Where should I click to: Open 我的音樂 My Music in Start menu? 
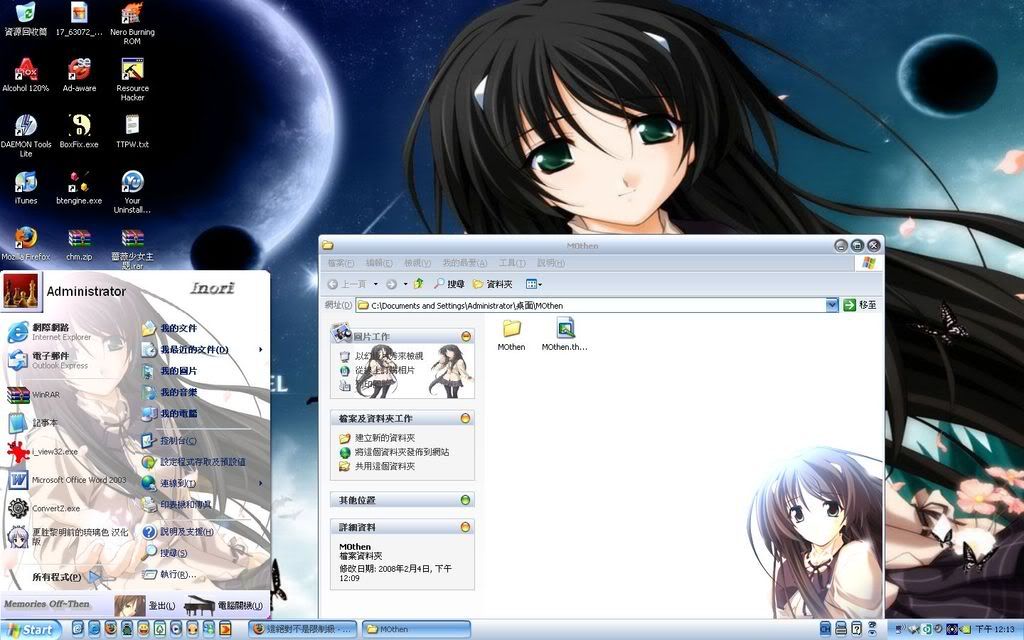(x=170, y=392)
